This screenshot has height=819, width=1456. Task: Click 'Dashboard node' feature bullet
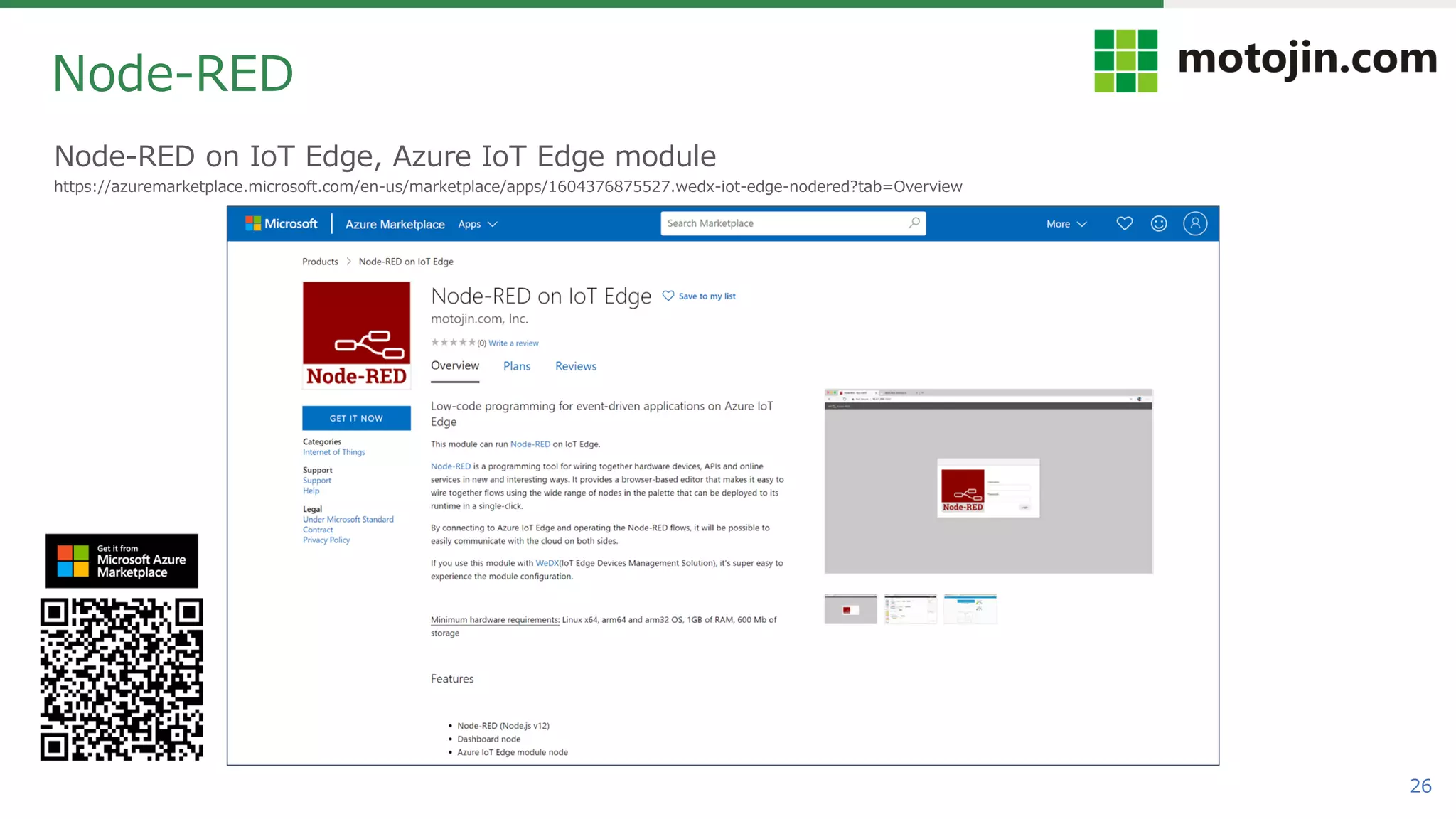pyautogui.click(x=489, y=739)
